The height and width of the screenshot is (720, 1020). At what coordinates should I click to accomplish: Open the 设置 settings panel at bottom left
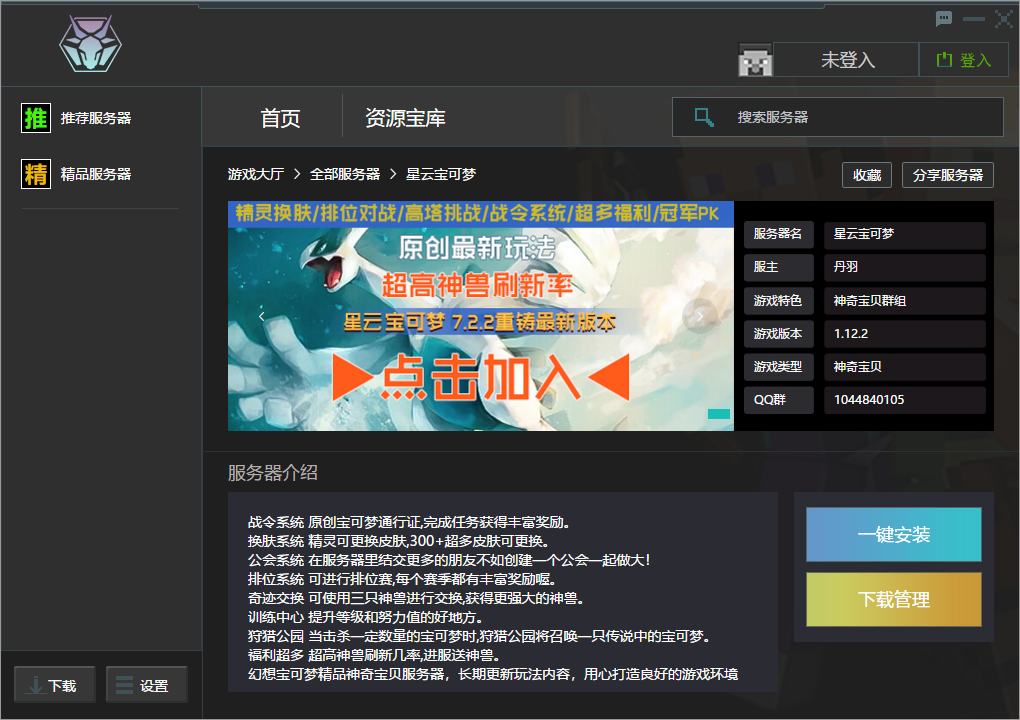point(146,684)
